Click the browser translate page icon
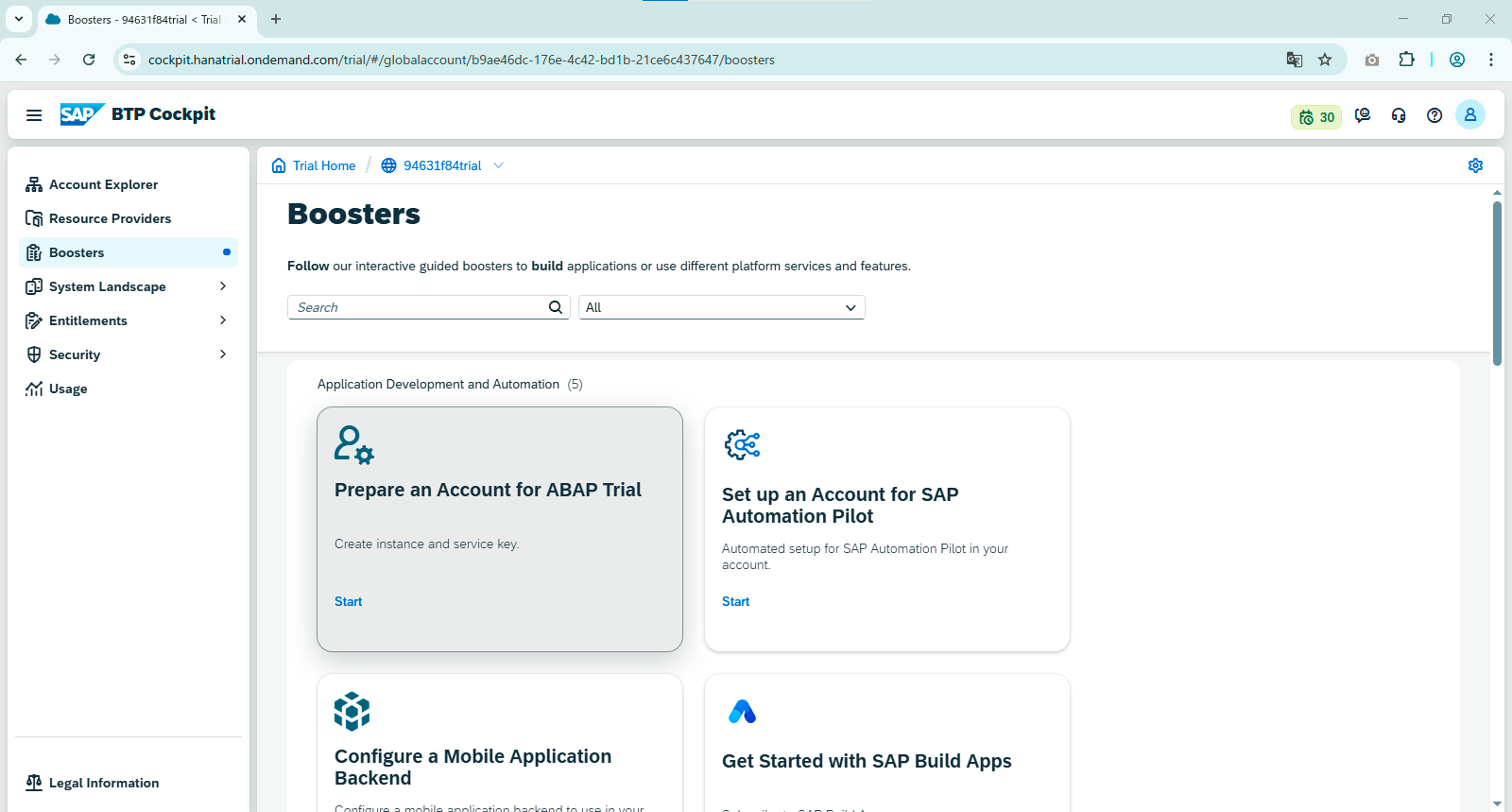1512x812 pixels. [1295, 60]
